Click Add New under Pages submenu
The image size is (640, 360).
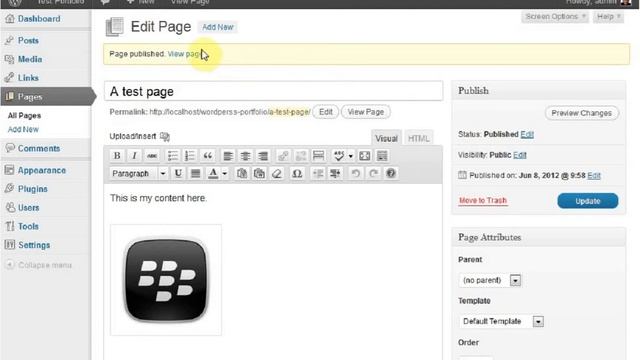click(23, 129)
